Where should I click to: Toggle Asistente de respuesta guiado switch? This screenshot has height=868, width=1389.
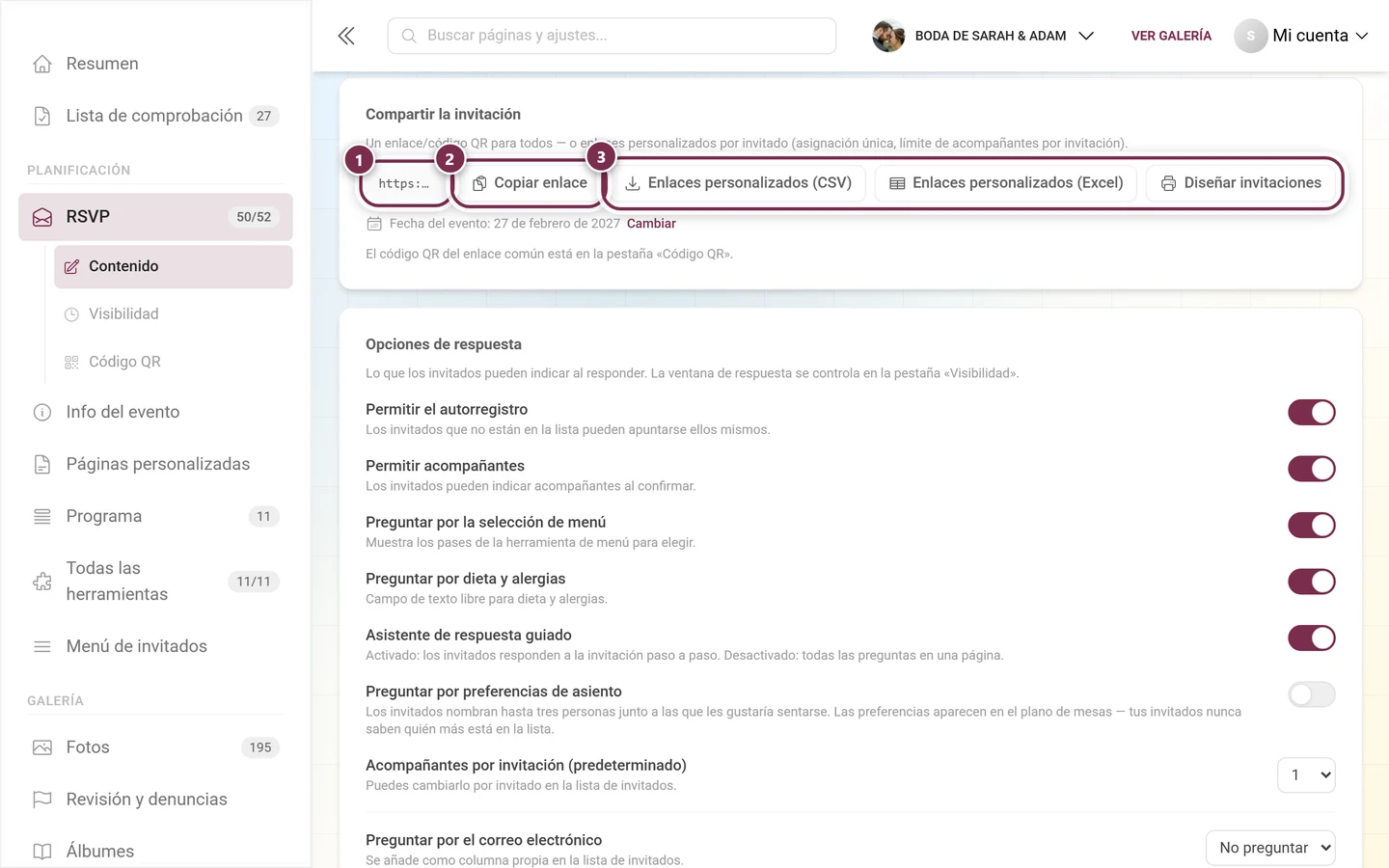click(x=1312, y=638)
